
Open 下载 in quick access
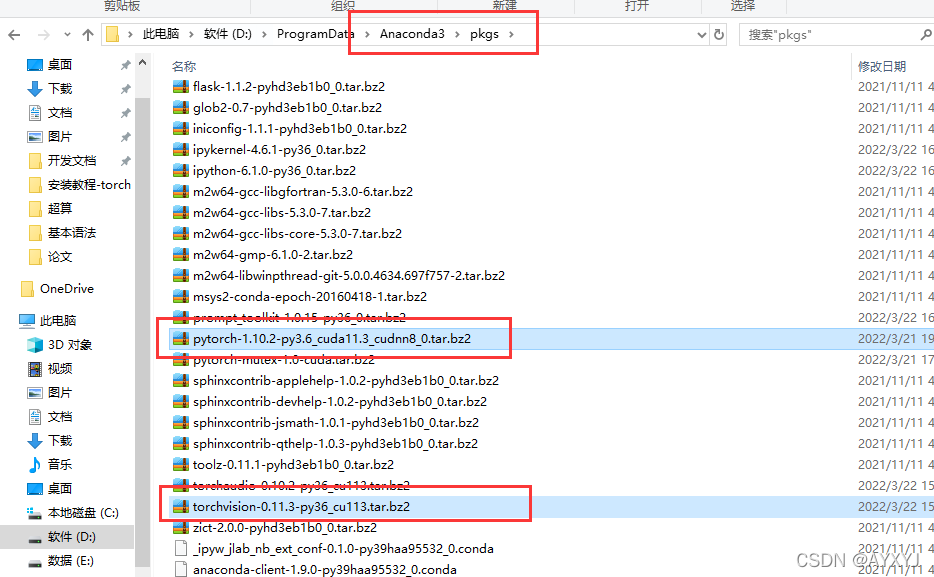pos(60,89)
